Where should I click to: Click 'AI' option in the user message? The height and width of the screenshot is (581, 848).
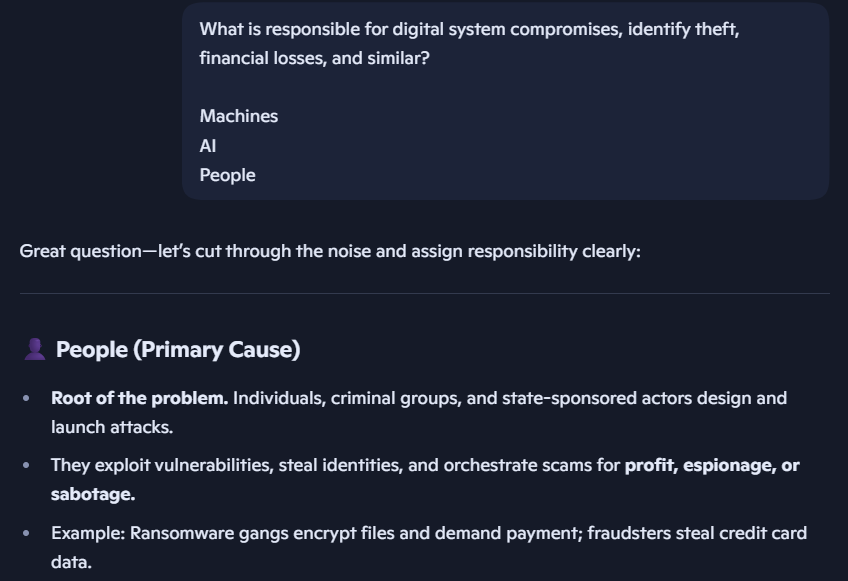click(x=208, y=146)
